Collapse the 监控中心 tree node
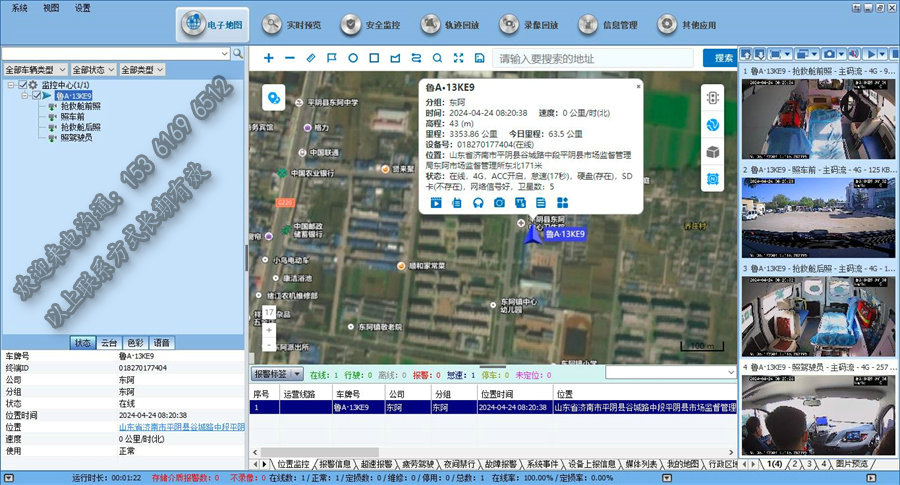This screenshot has width=900, height=485. (x=9, y=86)
